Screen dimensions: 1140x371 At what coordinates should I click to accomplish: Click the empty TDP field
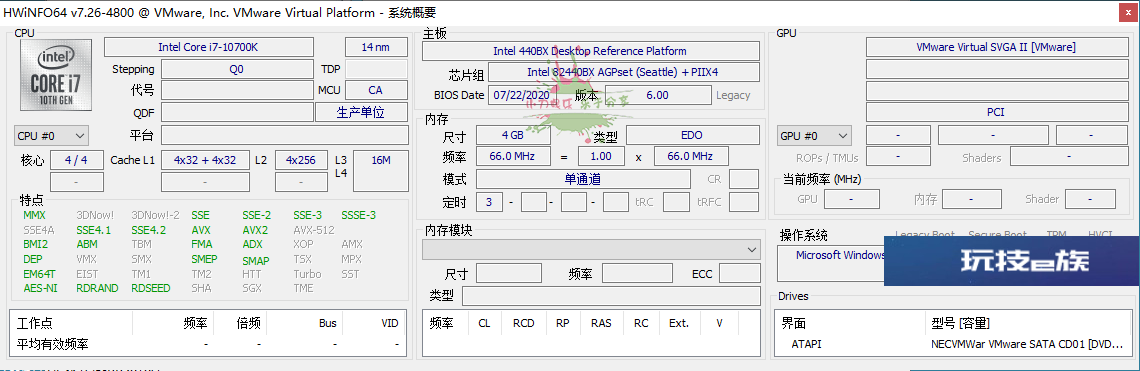[x=376, y=69]
